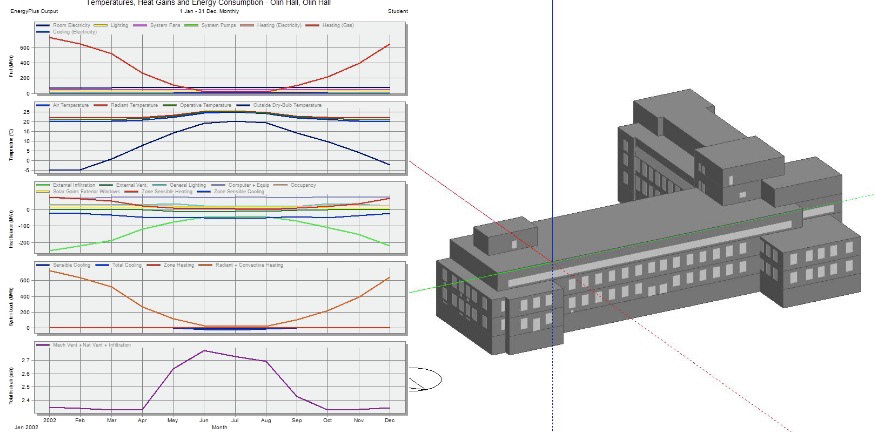Click the Student label at chart top right
The height and width of the screenshot is (432, 875).
(397, 11)
